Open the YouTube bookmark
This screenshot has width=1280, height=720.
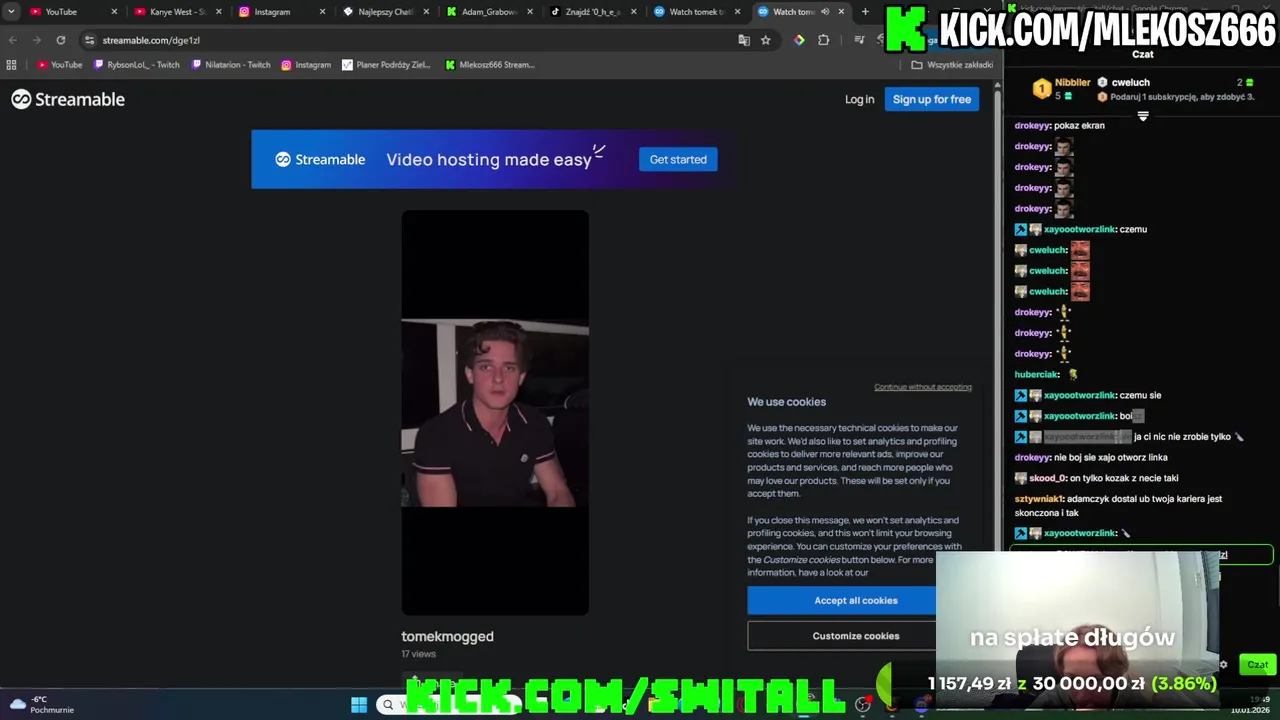pos(59,65)
